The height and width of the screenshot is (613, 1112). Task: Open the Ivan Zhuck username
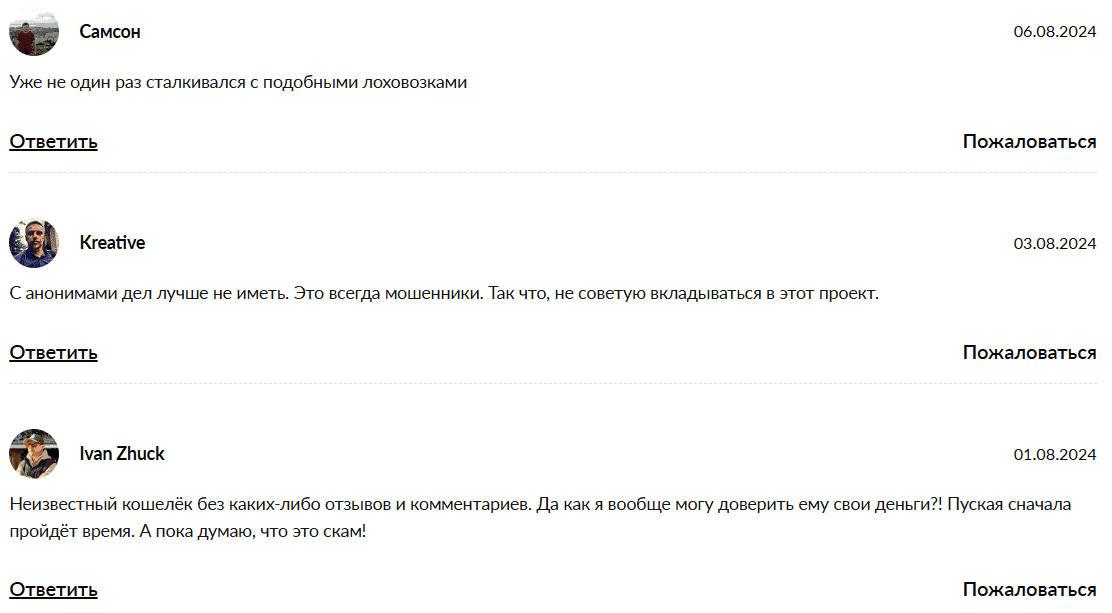[122, 454]
